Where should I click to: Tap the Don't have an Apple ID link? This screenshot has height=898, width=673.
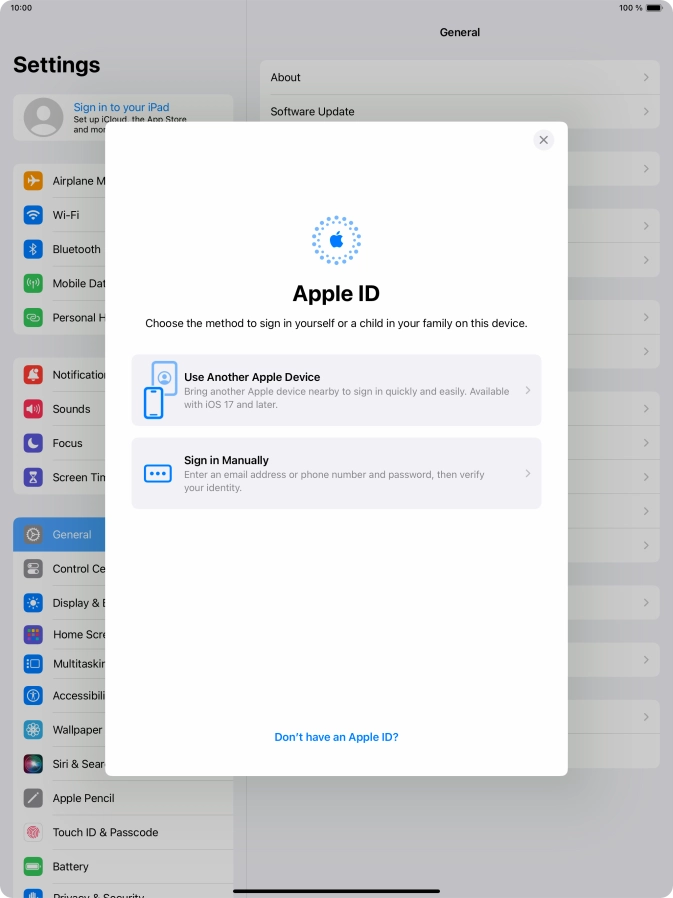click(336, 737)
